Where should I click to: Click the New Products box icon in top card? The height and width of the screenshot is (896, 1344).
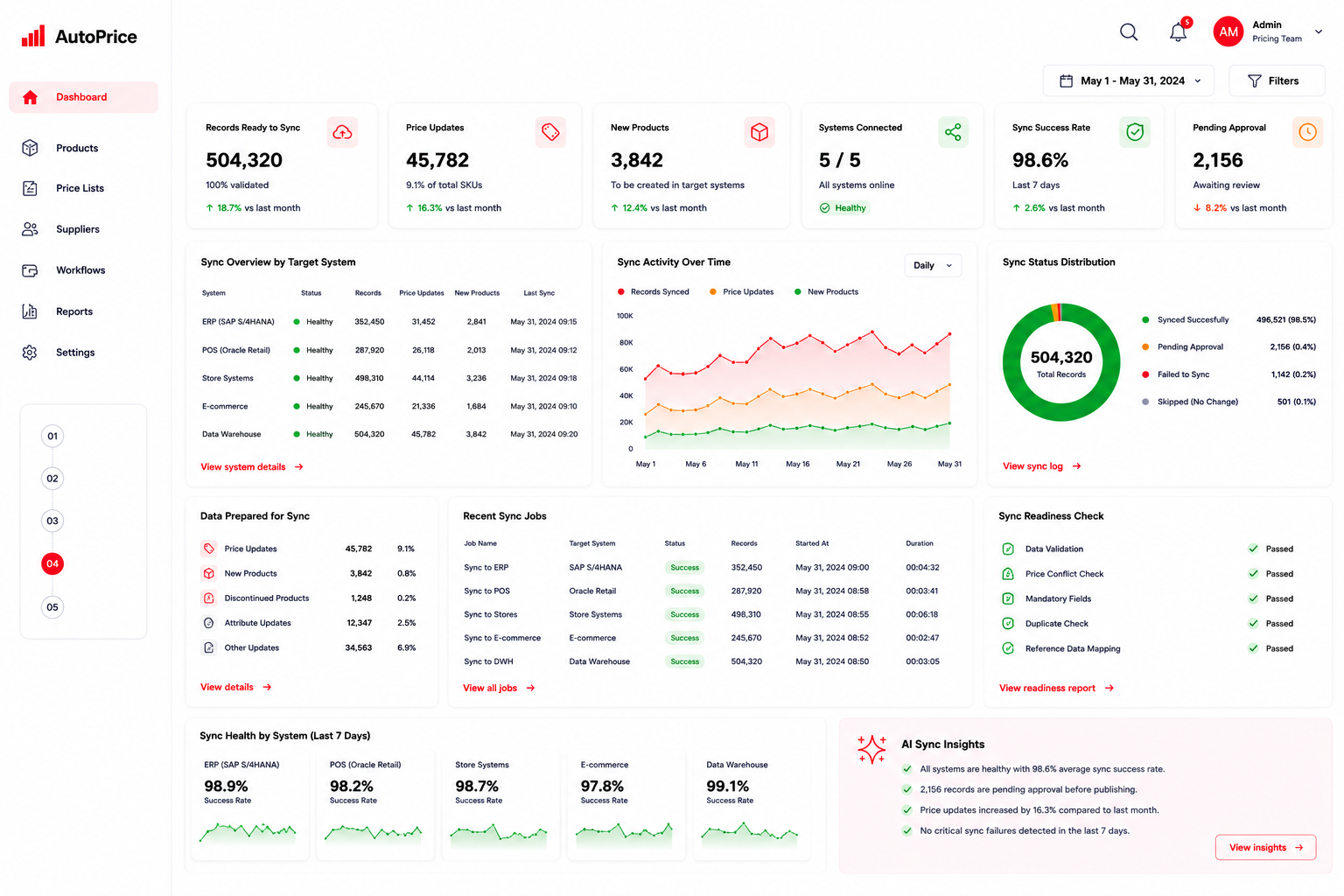click(759, 132)
